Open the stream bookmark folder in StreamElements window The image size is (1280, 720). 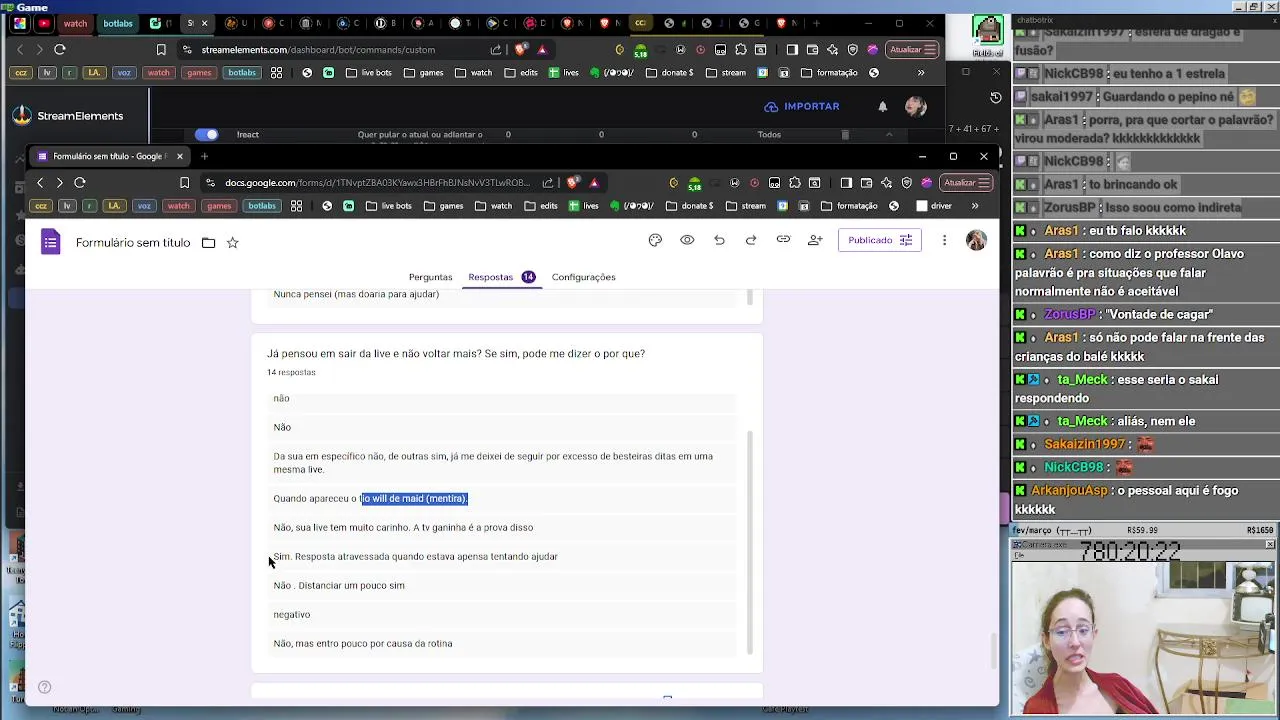[727, 73]
